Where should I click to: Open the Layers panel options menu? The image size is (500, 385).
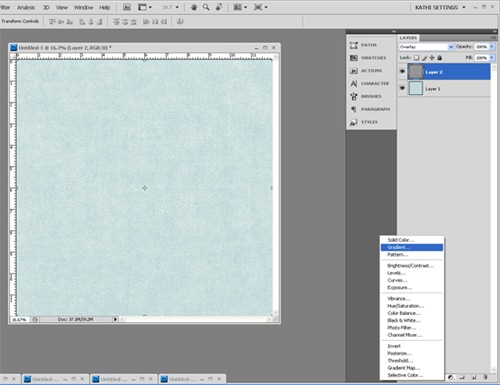pos(493,38)
